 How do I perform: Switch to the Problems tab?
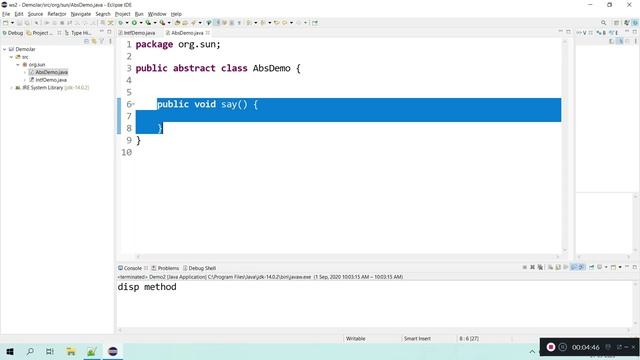[x=165, y=268]
